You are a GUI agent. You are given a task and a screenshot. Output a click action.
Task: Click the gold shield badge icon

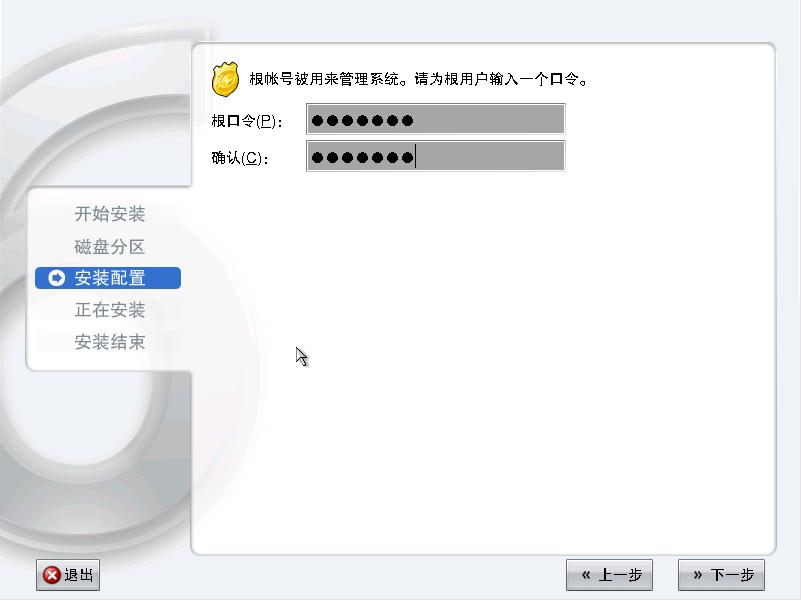(x=225, y=79)
